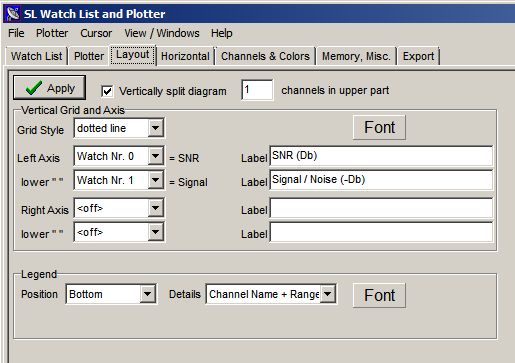The height and width of the screenshot is (363, 515).
Task: Click the Signal / Noise (-Db) label field
Action: [x=381, y=180]
